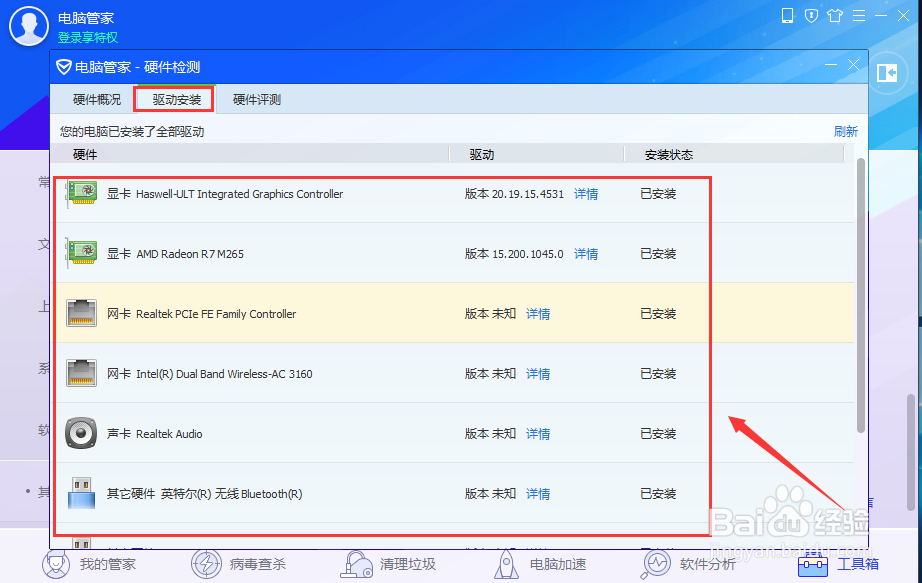This screenshot has height=583, width=922.
Task: Select Intel(R) Dual Band Wireless-AC 3160 text
Action: tap(224, 374)
